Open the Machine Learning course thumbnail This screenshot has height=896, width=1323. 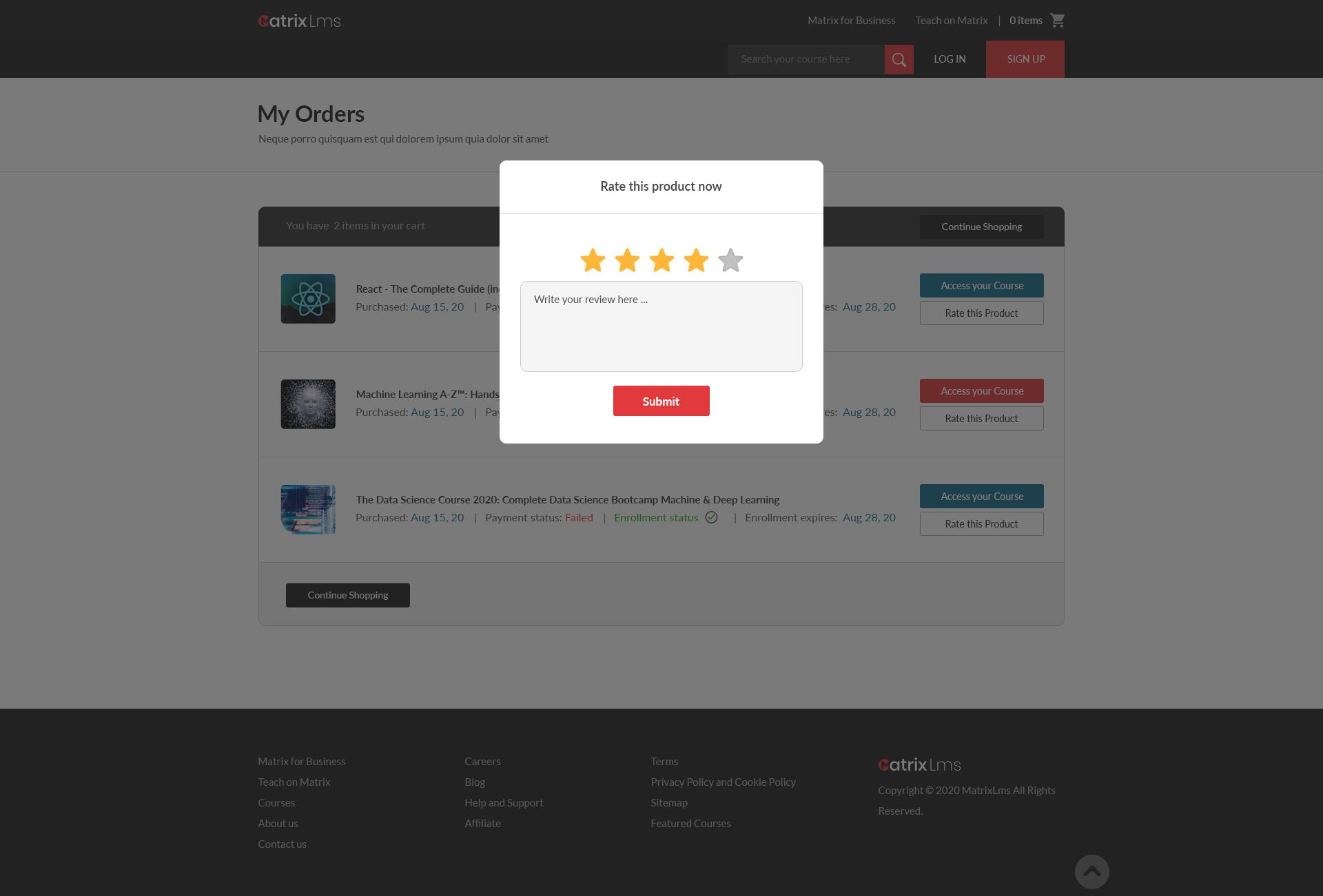[x=308, y=404]
